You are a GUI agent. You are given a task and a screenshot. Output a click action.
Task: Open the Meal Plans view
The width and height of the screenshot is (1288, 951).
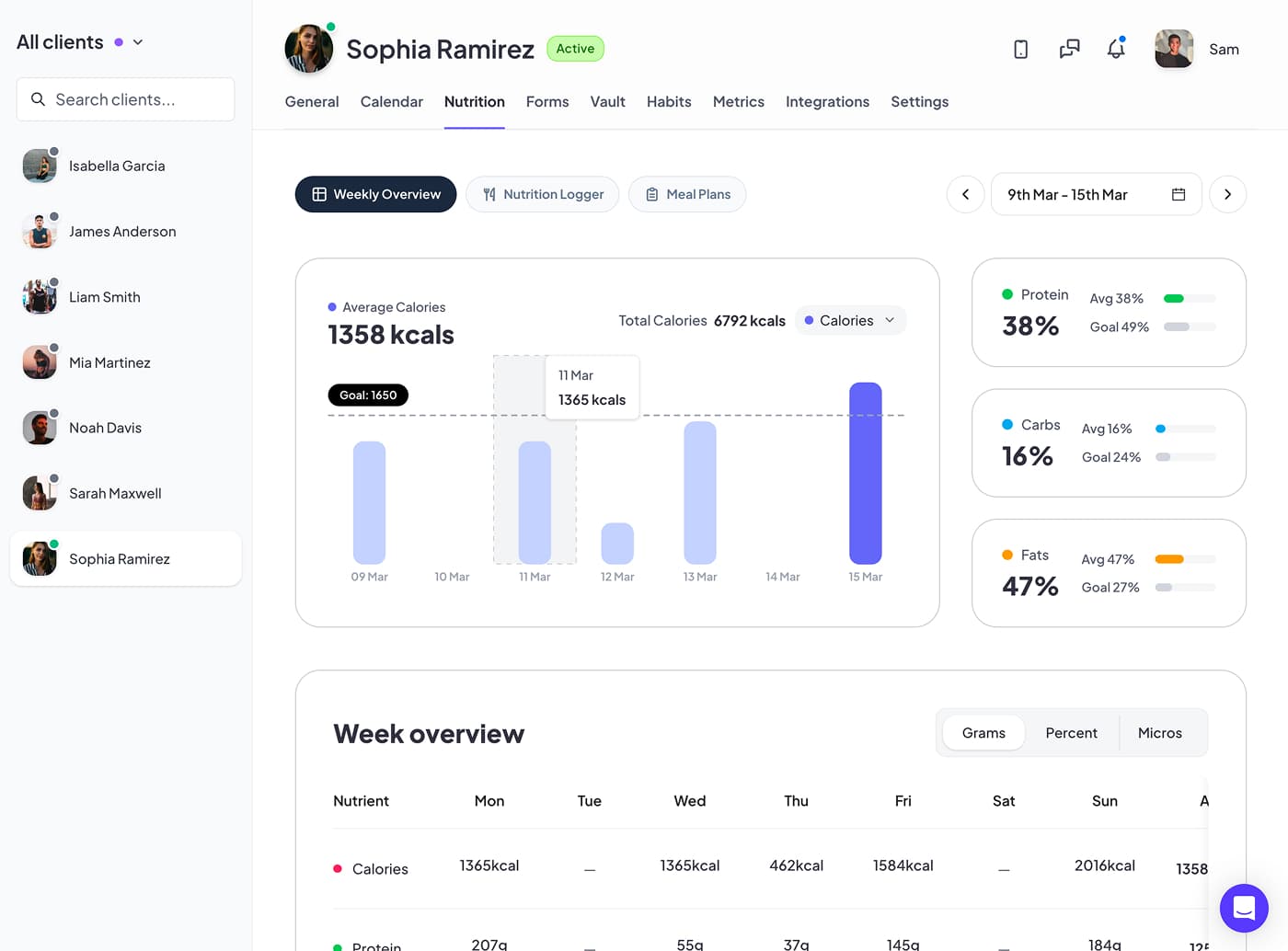(687, 195)
